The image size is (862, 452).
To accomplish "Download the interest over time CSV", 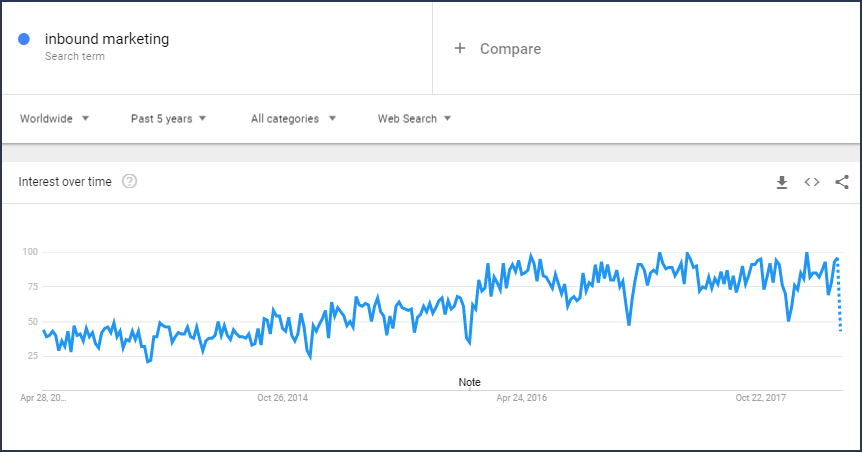I will pos(782,182).
